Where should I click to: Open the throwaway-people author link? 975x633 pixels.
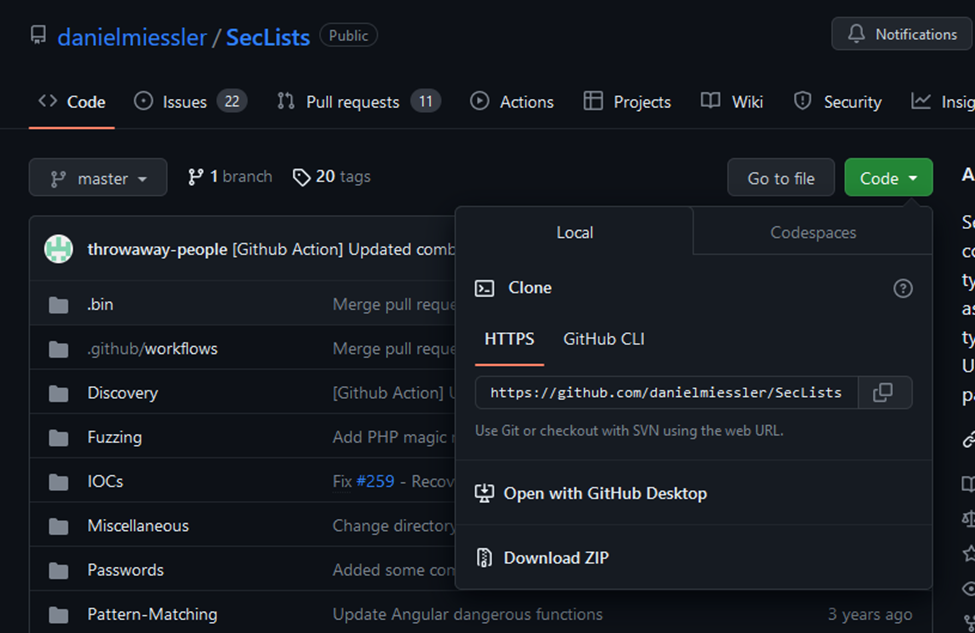(157, 249)
